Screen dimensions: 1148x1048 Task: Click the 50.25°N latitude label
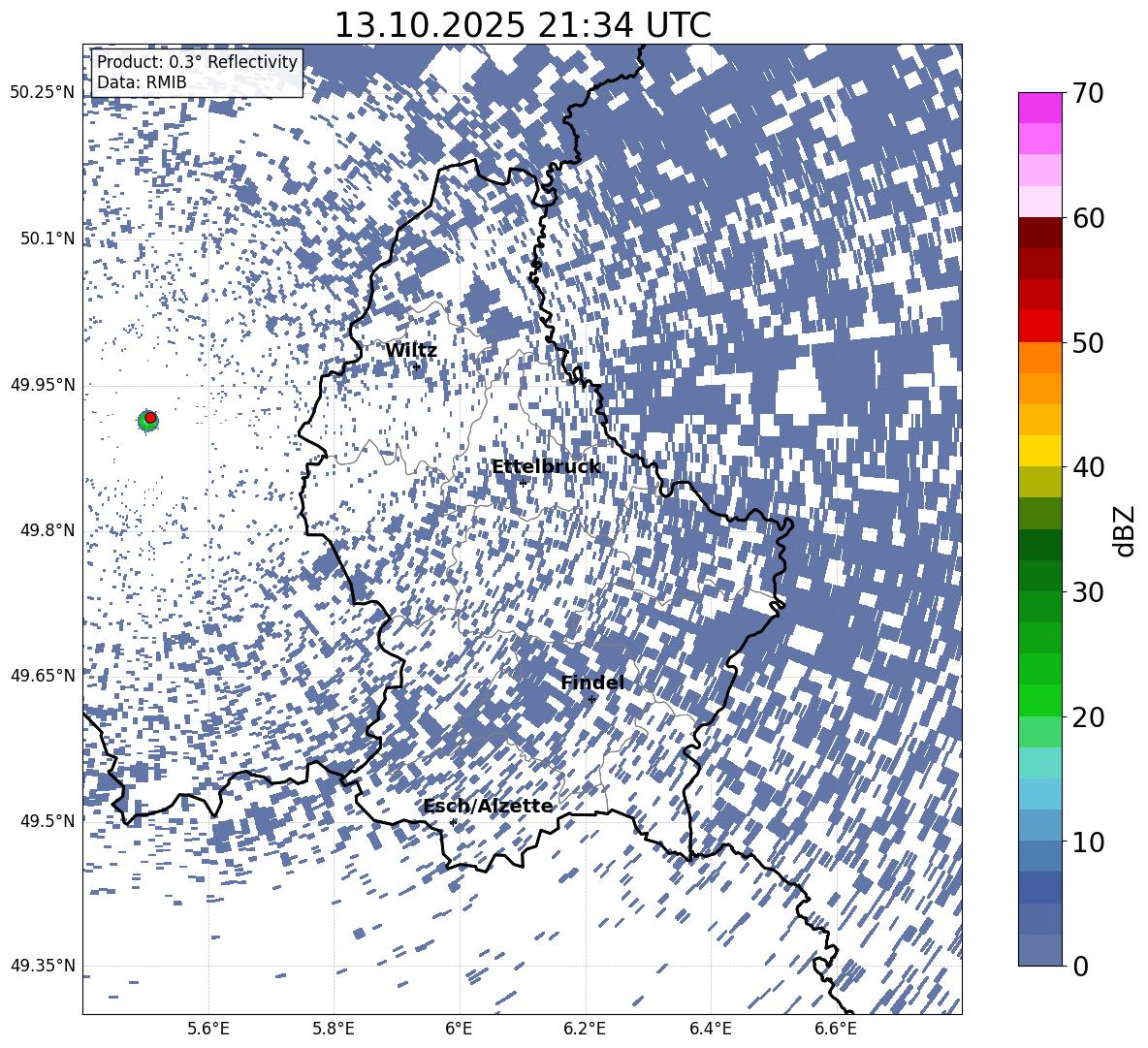43,93
